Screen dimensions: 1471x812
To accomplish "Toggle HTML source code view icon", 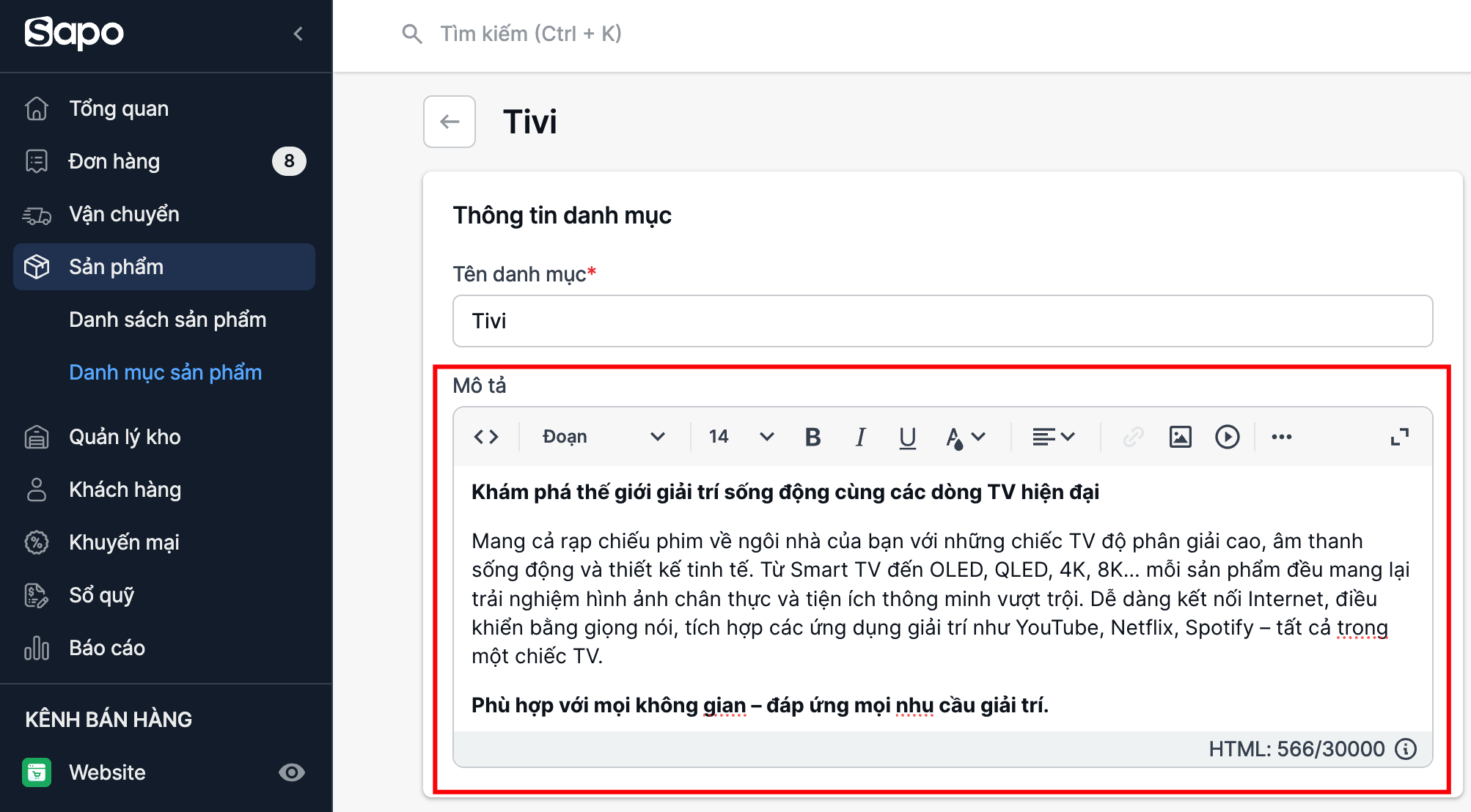I will point(486,437).
